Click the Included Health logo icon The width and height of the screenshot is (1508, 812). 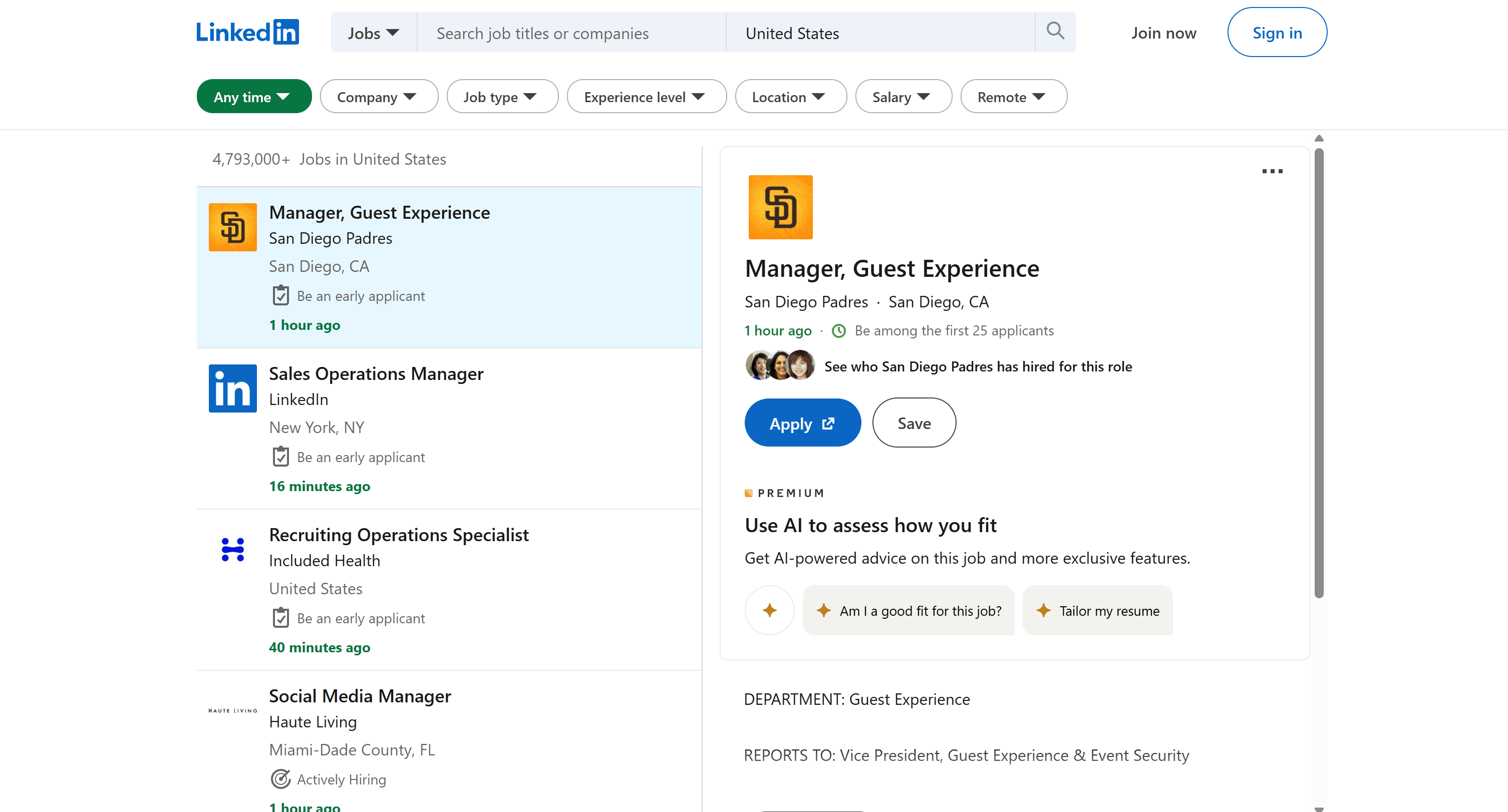pos(232,549)
